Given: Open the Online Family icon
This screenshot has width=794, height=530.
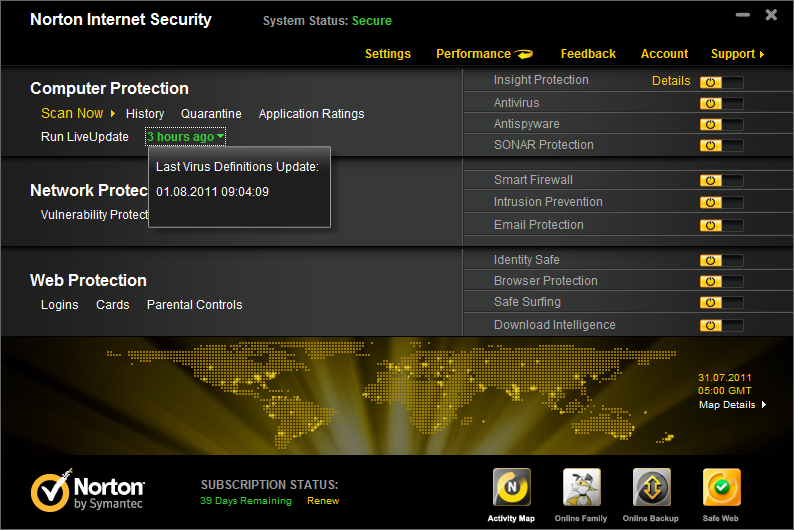Looking at the screenshot, I should (581, 488).
